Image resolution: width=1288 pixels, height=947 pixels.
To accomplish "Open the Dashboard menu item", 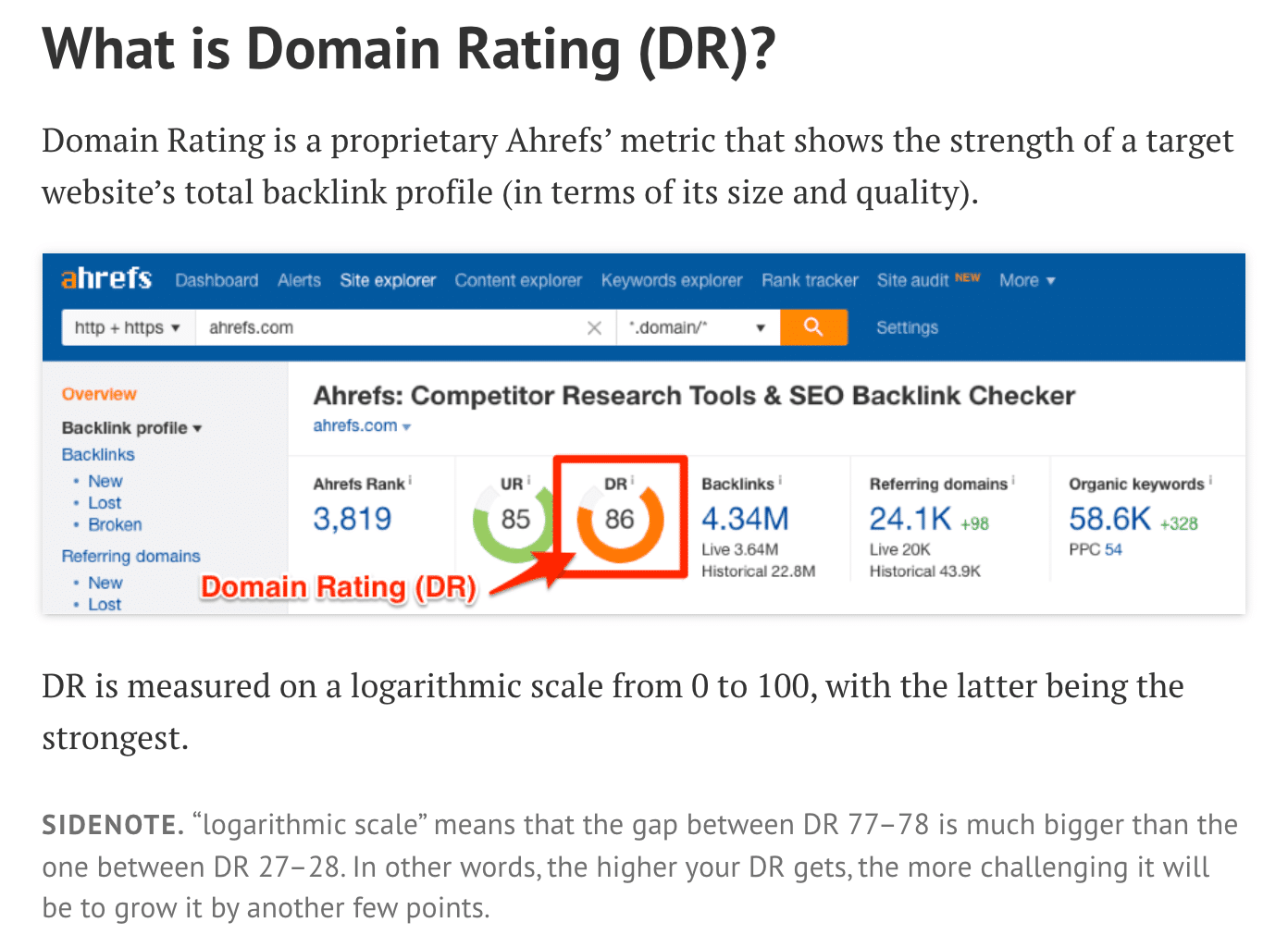I will [217, 280].
